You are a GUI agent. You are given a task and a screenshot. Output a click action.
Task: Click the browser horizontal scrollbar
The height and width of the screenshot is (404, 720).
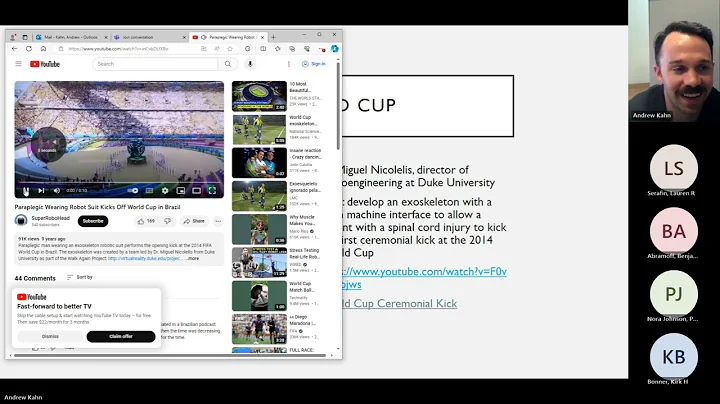click(x=170, y=355)
